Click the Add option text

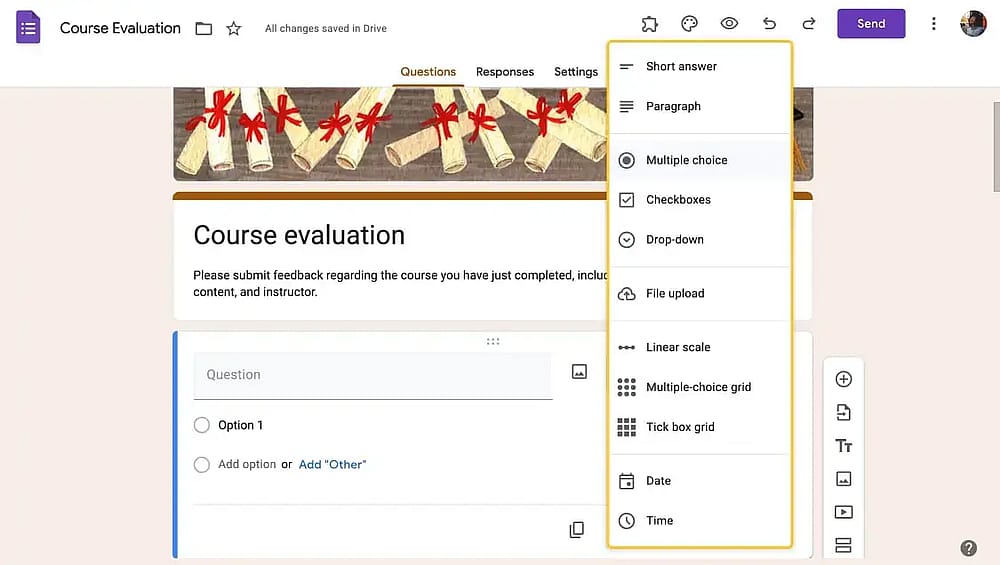point(247,464)
